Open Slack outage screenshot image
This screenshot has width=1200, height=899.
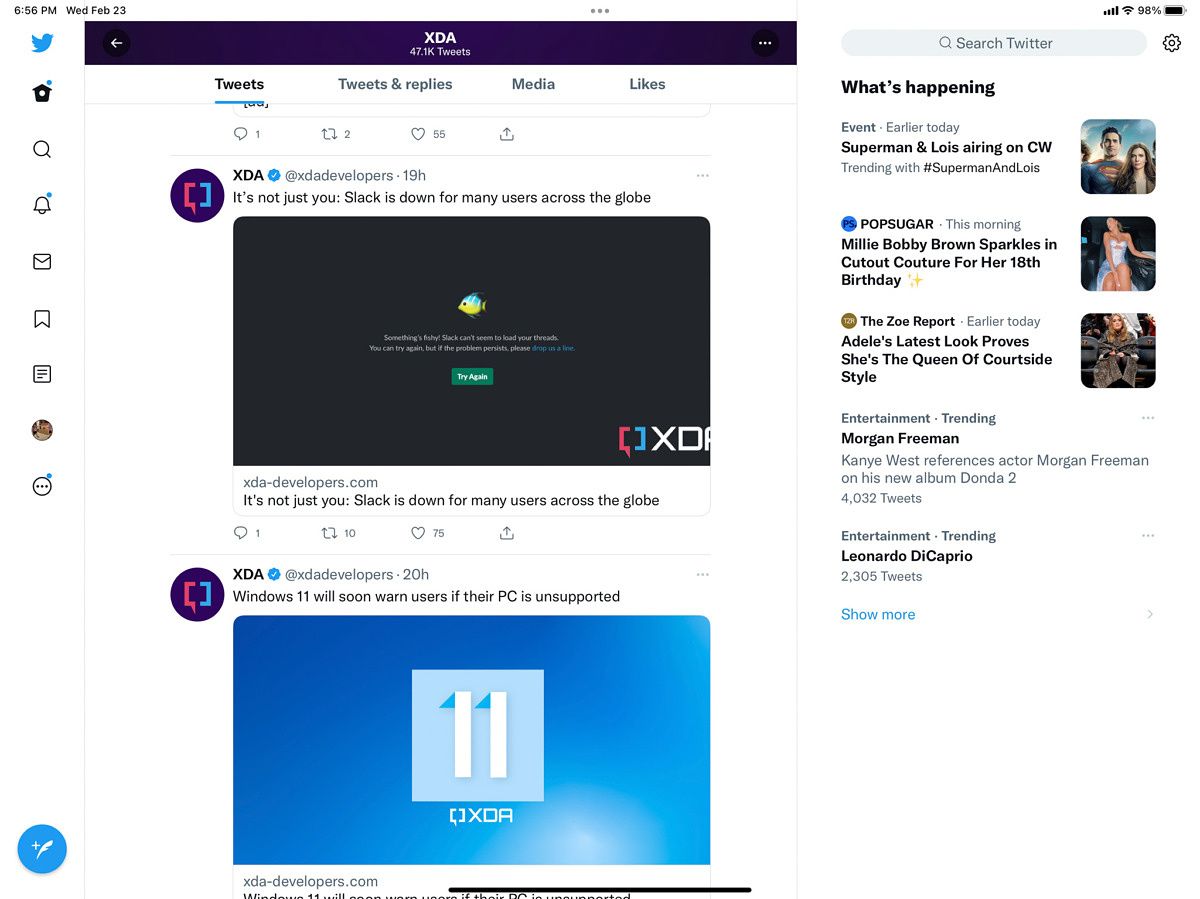coord(471,341)
